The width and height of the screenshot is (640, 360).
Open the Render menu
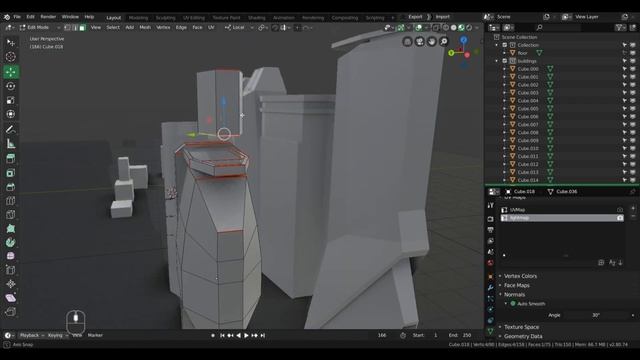click(48, 17)
